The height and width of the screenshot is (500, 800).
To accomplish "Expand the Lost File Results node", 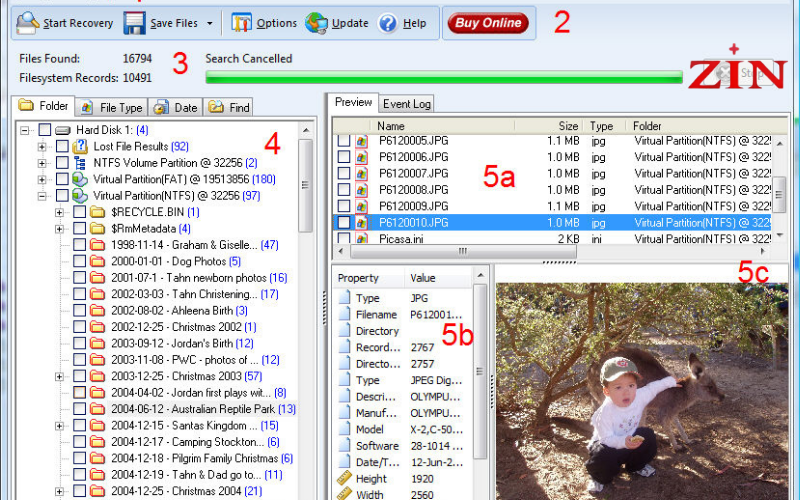I will click(42, 147).
